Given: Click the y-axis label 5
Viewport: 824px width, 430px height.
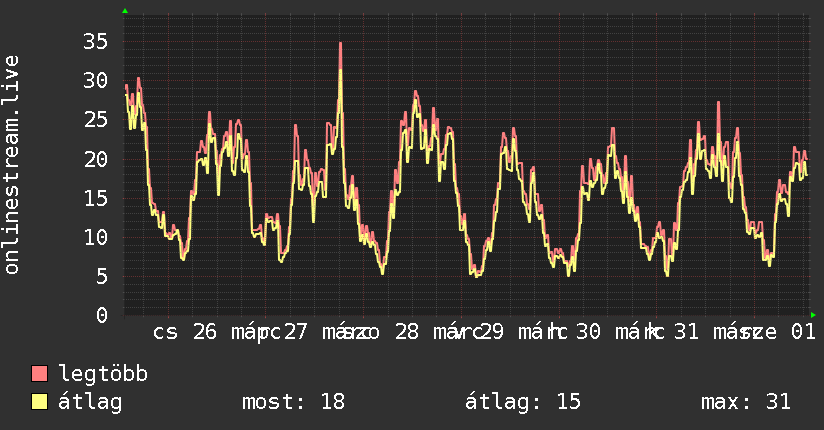Looking at the screenshot, I should point(102,277).
